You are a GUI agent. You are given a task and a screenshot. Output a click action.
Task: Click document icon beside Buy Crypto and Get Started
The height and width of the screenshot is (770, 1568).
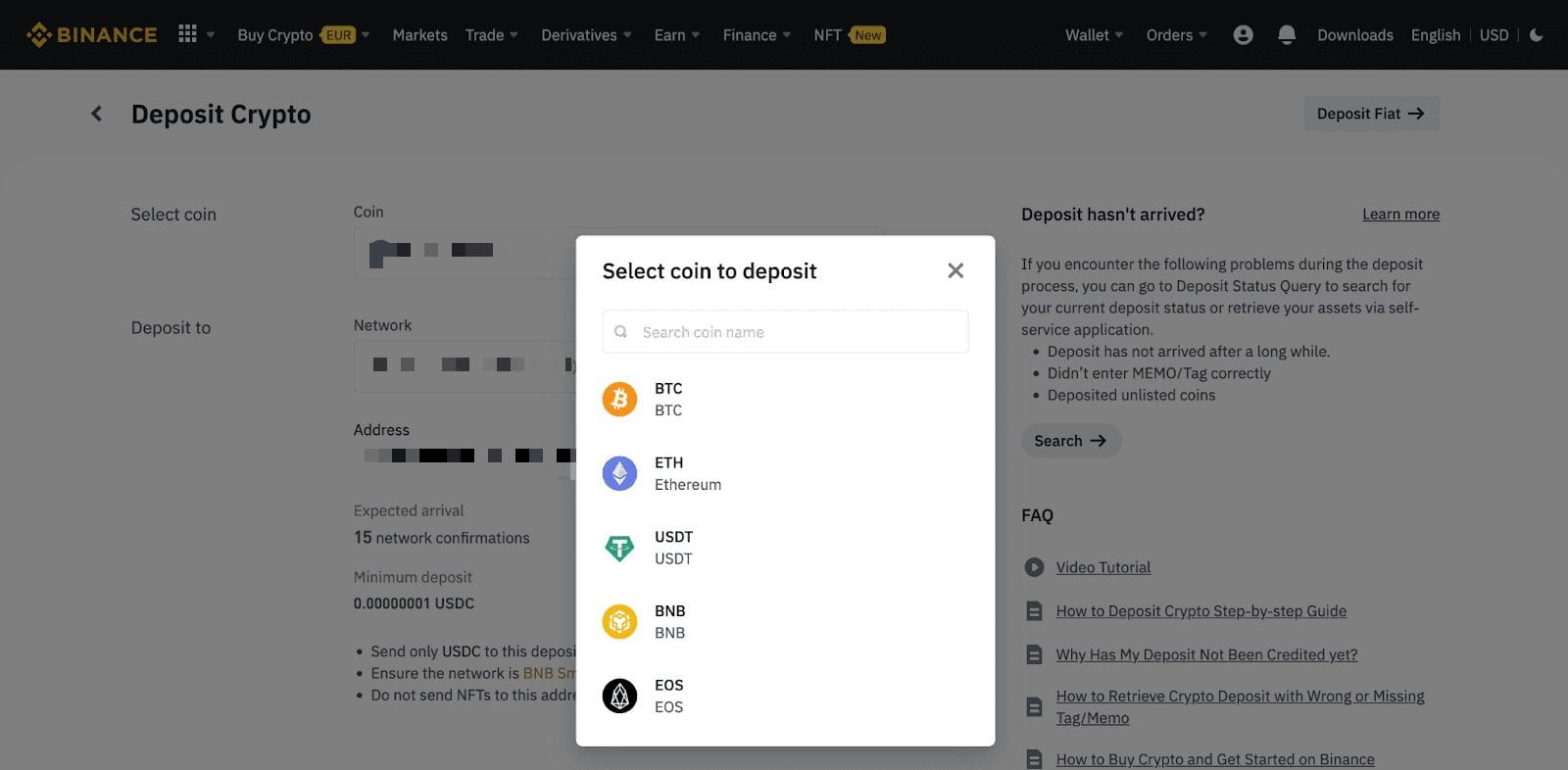(x=1034, y=759)
